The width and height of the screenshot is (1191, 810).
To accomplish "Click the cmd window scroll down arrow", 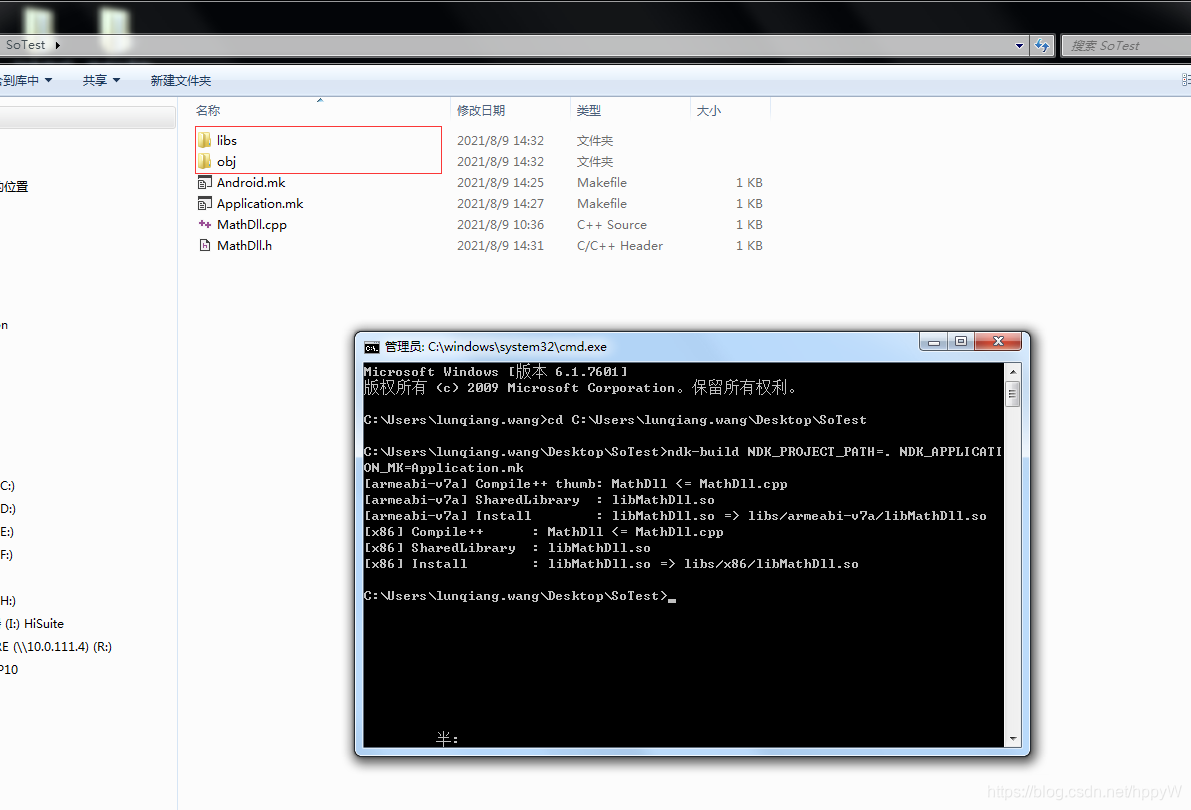I will coord(1013,739).
